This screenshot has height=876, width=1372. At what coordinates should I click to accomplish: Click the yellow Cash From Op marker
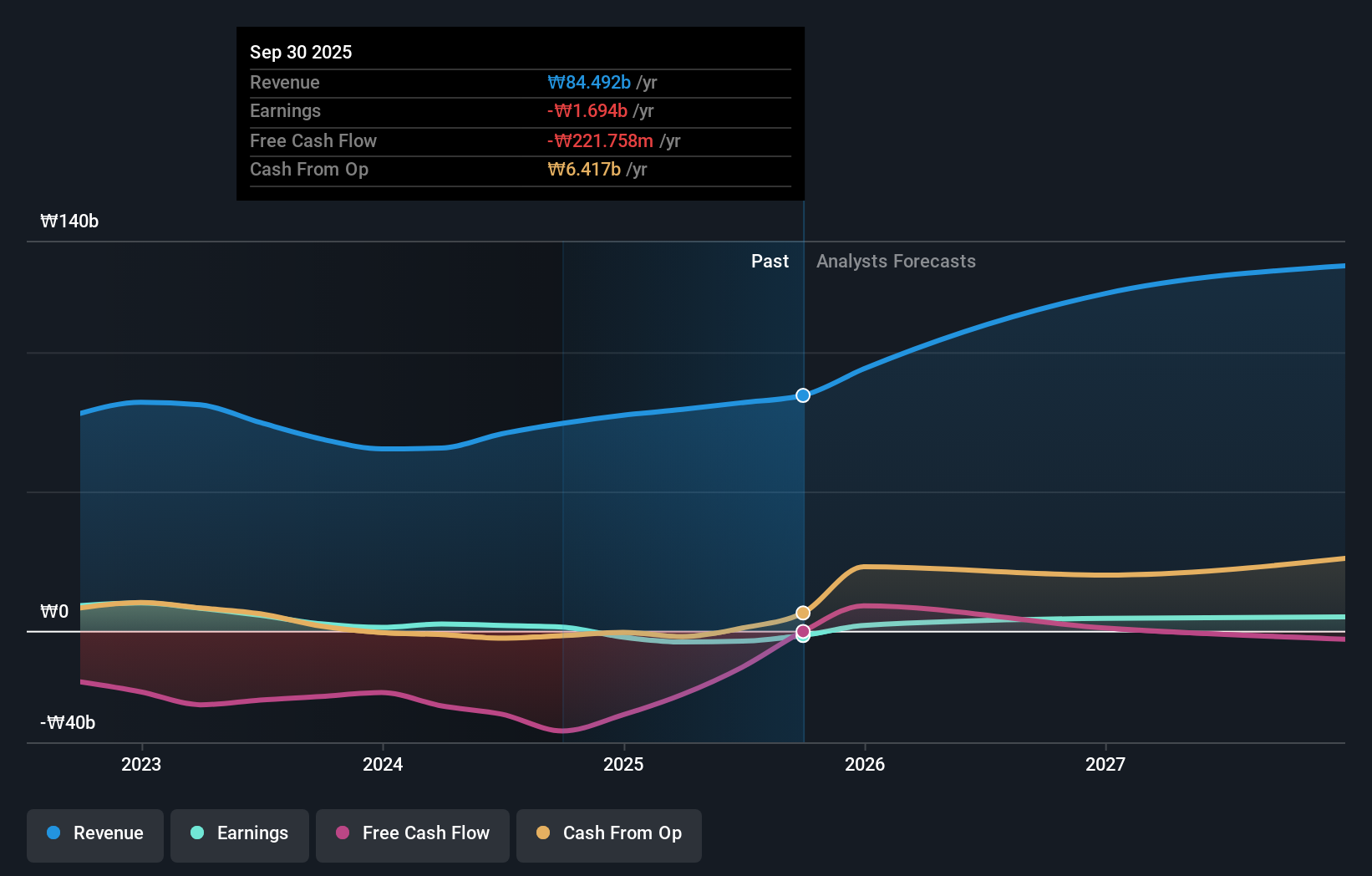click(x=803, y=613)
